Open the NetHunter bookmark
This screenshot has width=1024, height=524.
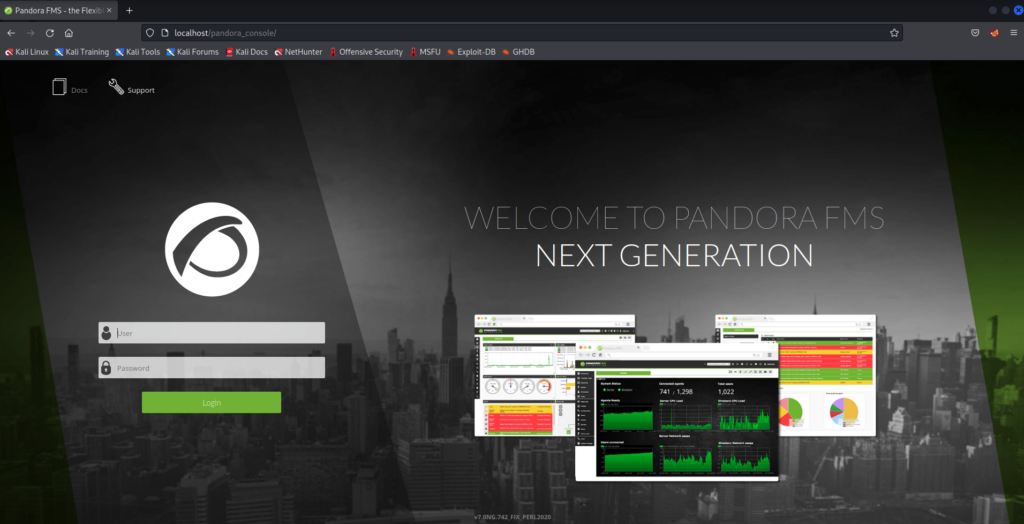298,52
